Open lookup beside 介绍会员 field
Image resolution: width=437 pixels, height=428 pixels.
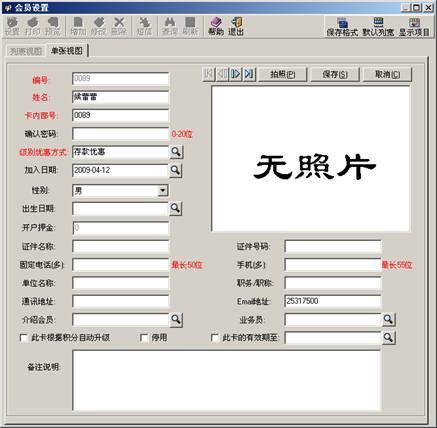[176, 320]
